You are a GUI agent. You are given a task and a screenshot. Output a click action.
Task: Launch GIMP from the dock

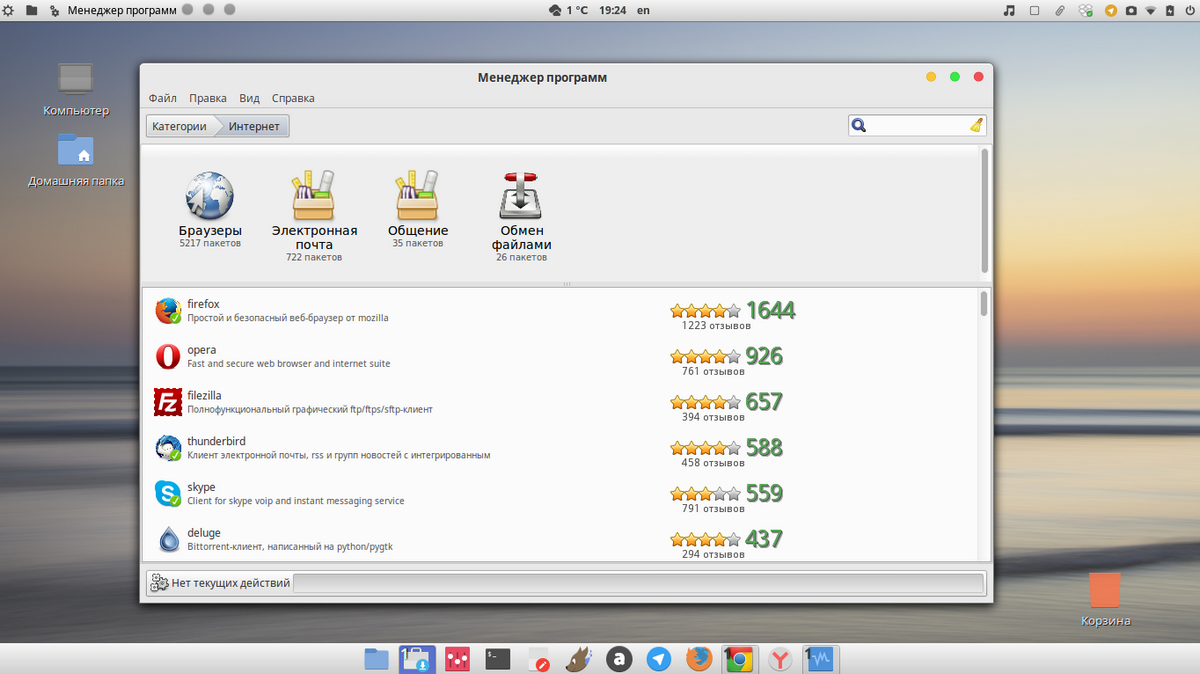coord(580,658)
